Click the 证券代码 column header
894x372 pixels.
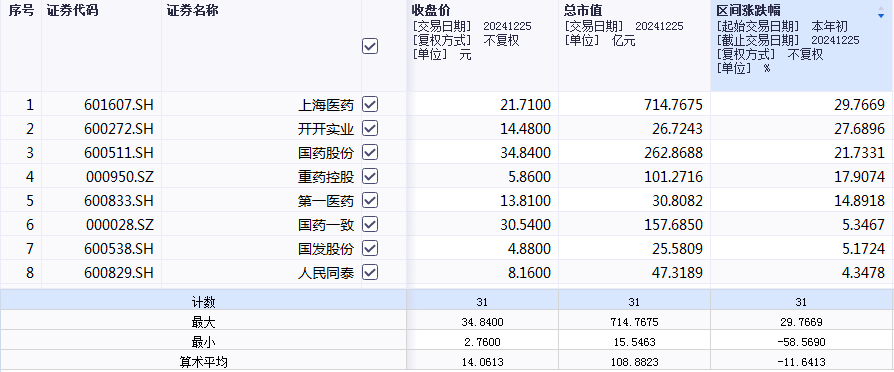click(x=70, y=10)
